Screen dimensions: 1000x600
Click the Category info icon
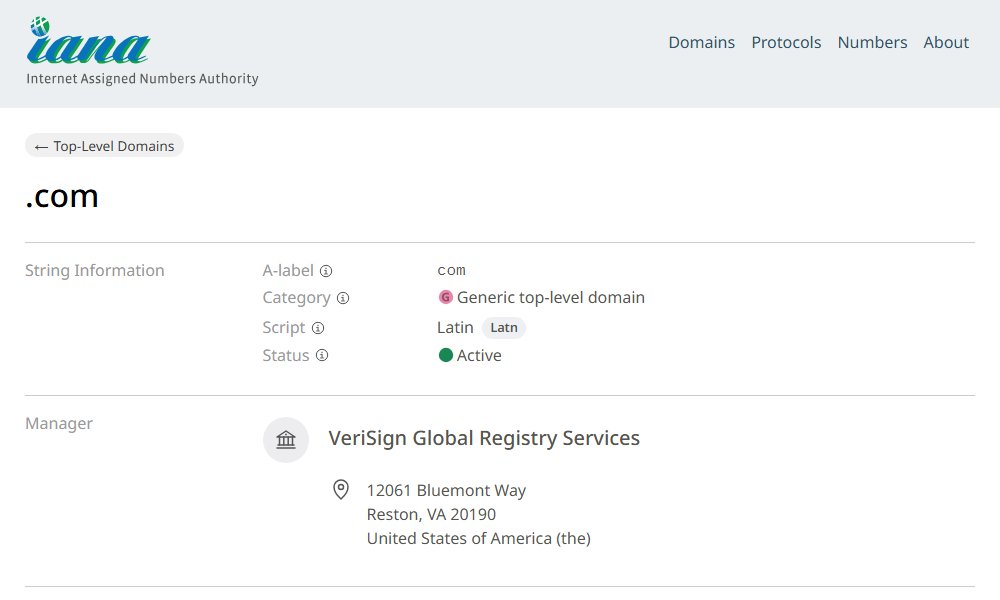pos(343,298)
